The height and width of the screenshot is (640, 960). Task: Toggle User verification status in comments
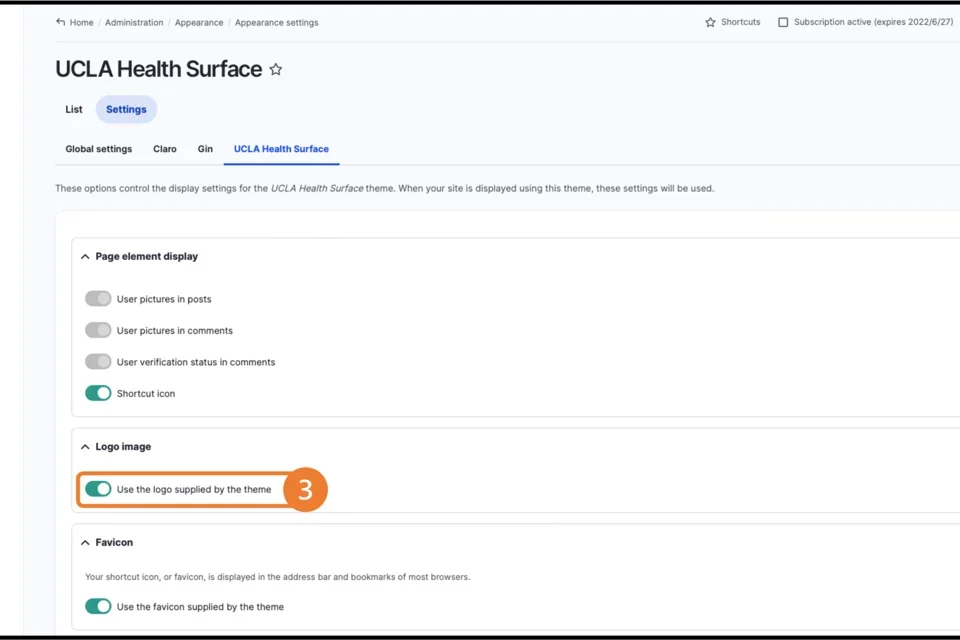tap(98, 362)
